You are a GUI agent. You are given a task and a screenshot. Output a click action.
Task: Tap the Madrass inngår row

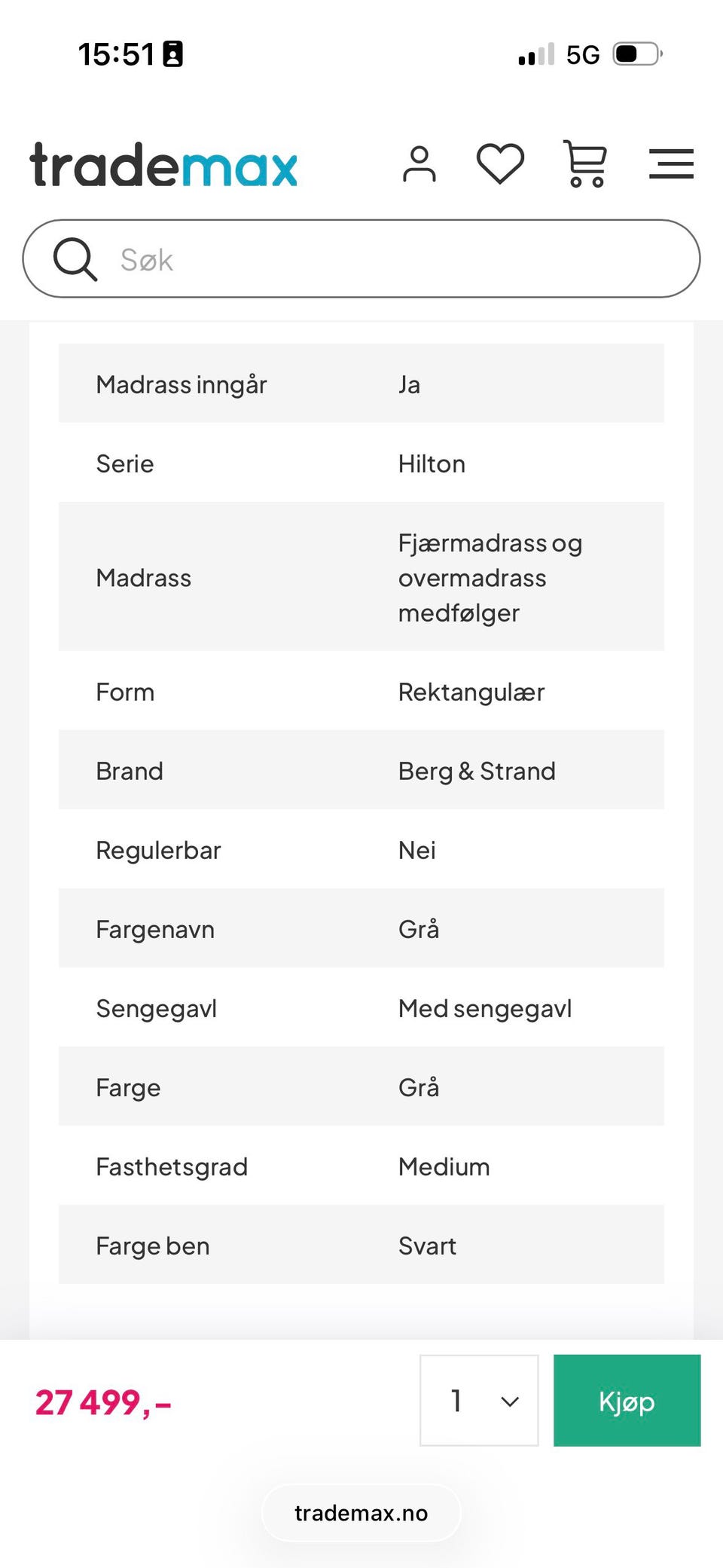tap(361, 384)
